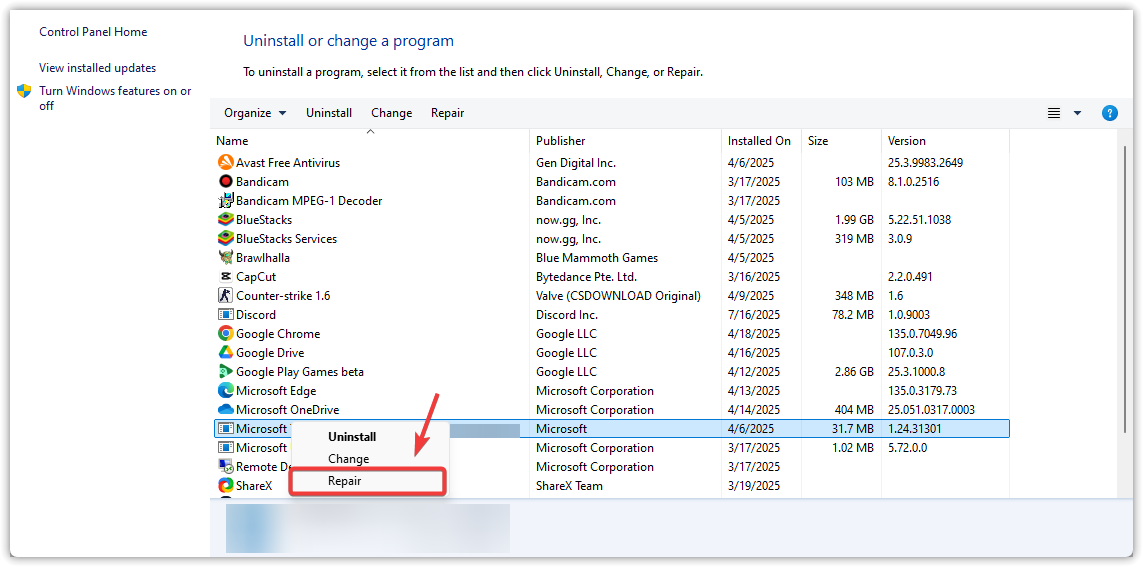Click the ShareX icon
The image size is (1143, 567).
[225, 485]
